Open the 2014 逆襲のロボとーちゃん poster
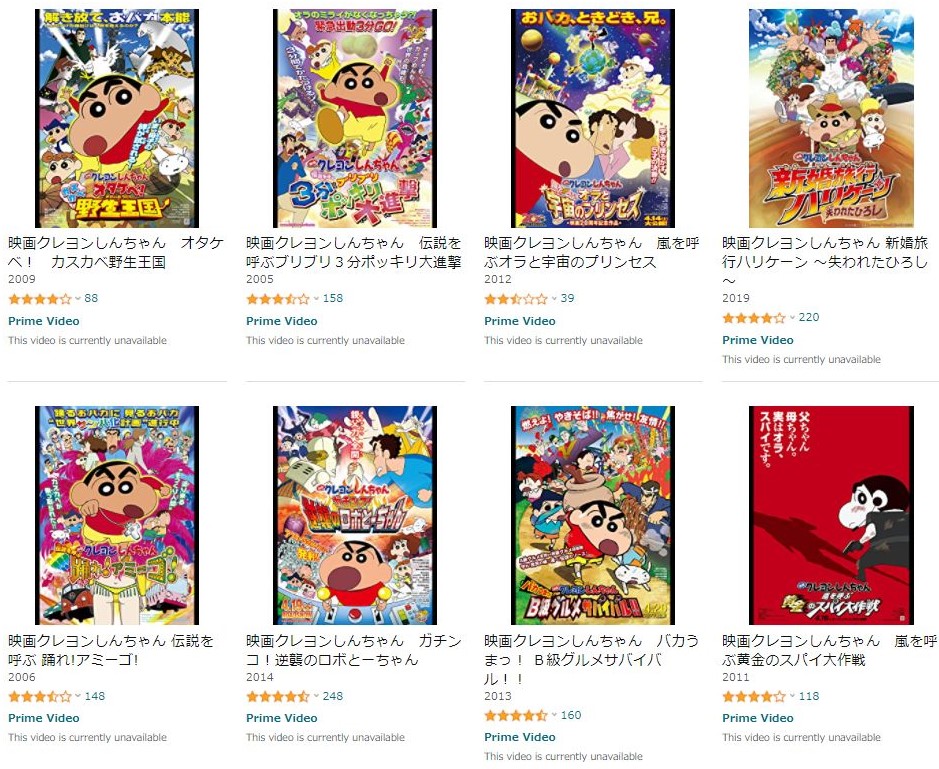Viewport: 939px width, 769px height. (355, 515)
